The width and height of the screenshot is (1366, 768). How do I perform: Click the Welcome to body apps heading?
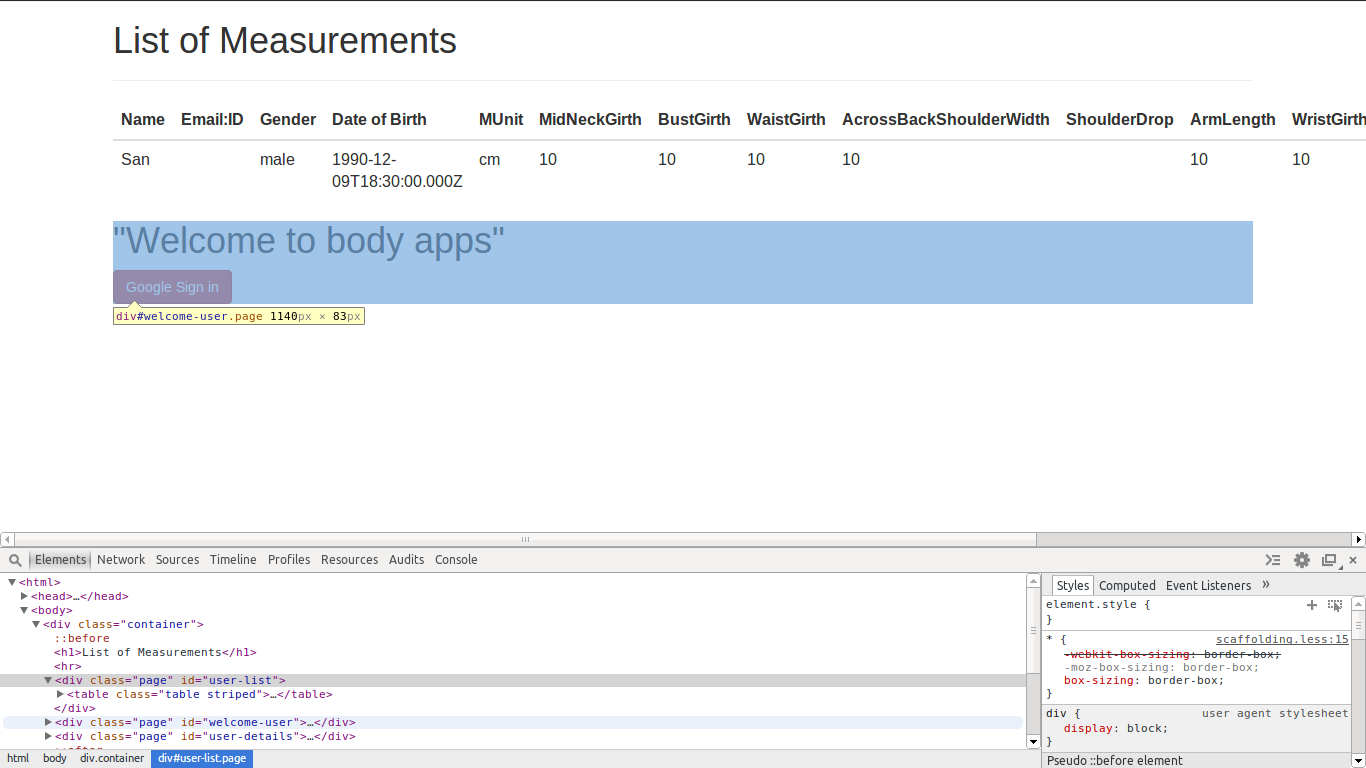point(309,240)
